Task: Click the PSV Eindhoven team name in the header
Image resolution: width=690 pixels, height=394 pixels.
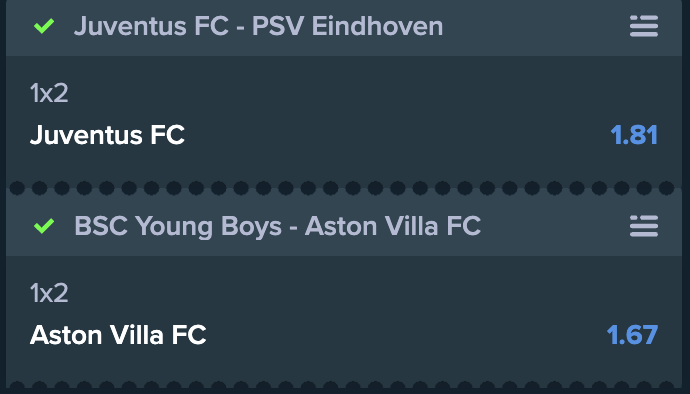Action: coord(347,26)
